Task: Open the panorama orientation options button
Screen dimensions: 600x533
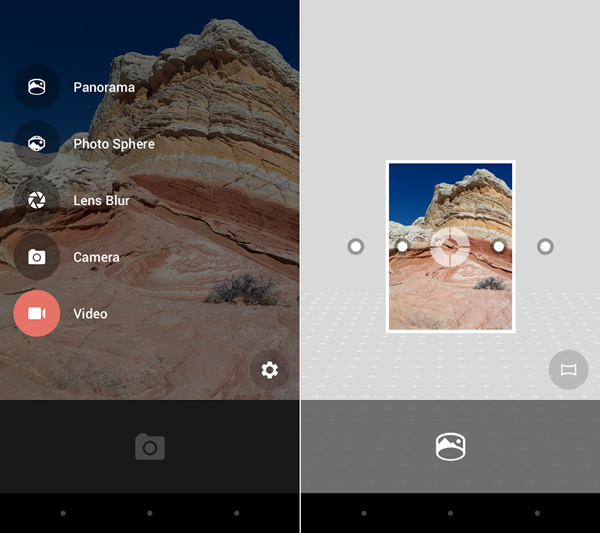Action: click(x=569, y=370)
